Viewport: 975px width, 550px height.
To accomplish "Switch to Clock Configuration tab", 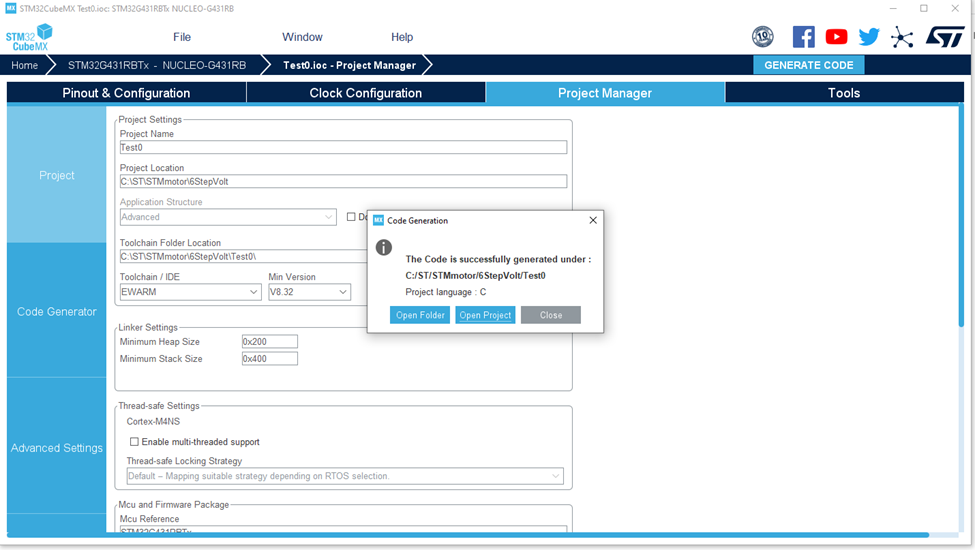I will (x=366, y=93).
